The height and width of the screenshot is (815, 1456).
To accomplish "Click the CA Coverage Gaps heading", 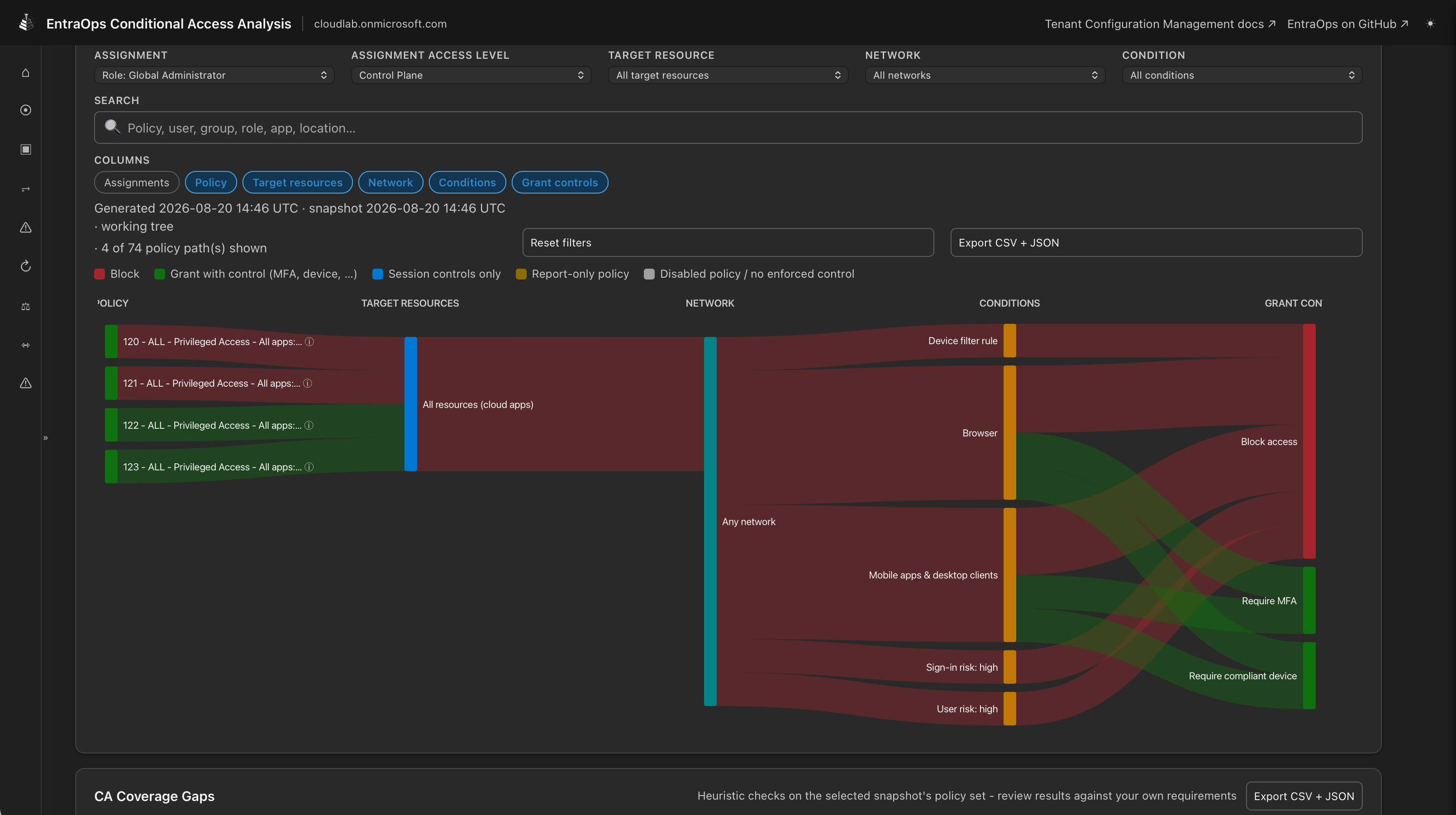I will (154, 796).
